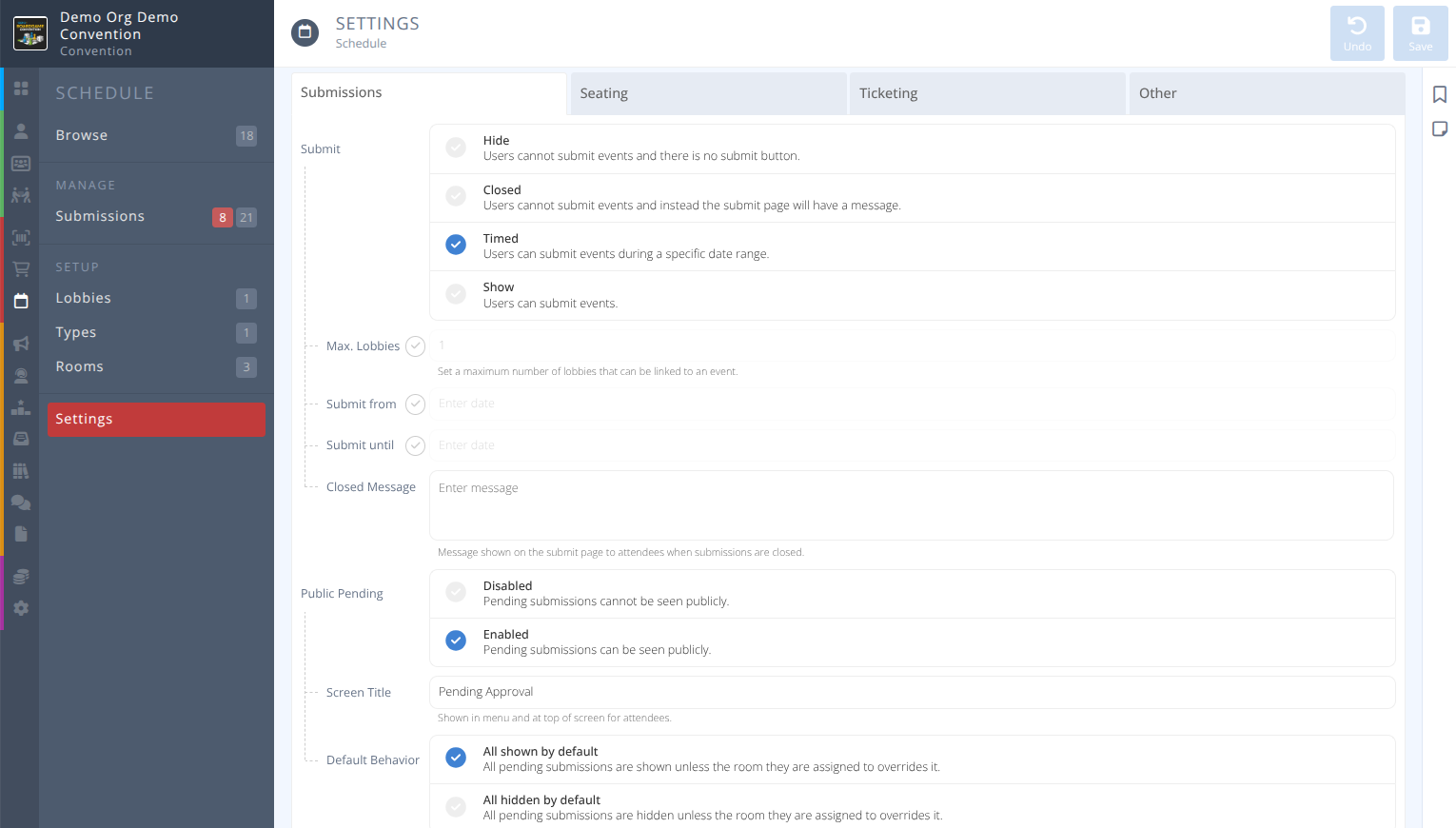This screenshot has width=1456, height=828.
Task: Click the badge/ID card sidebar icon
Action: tap(20, 163)
